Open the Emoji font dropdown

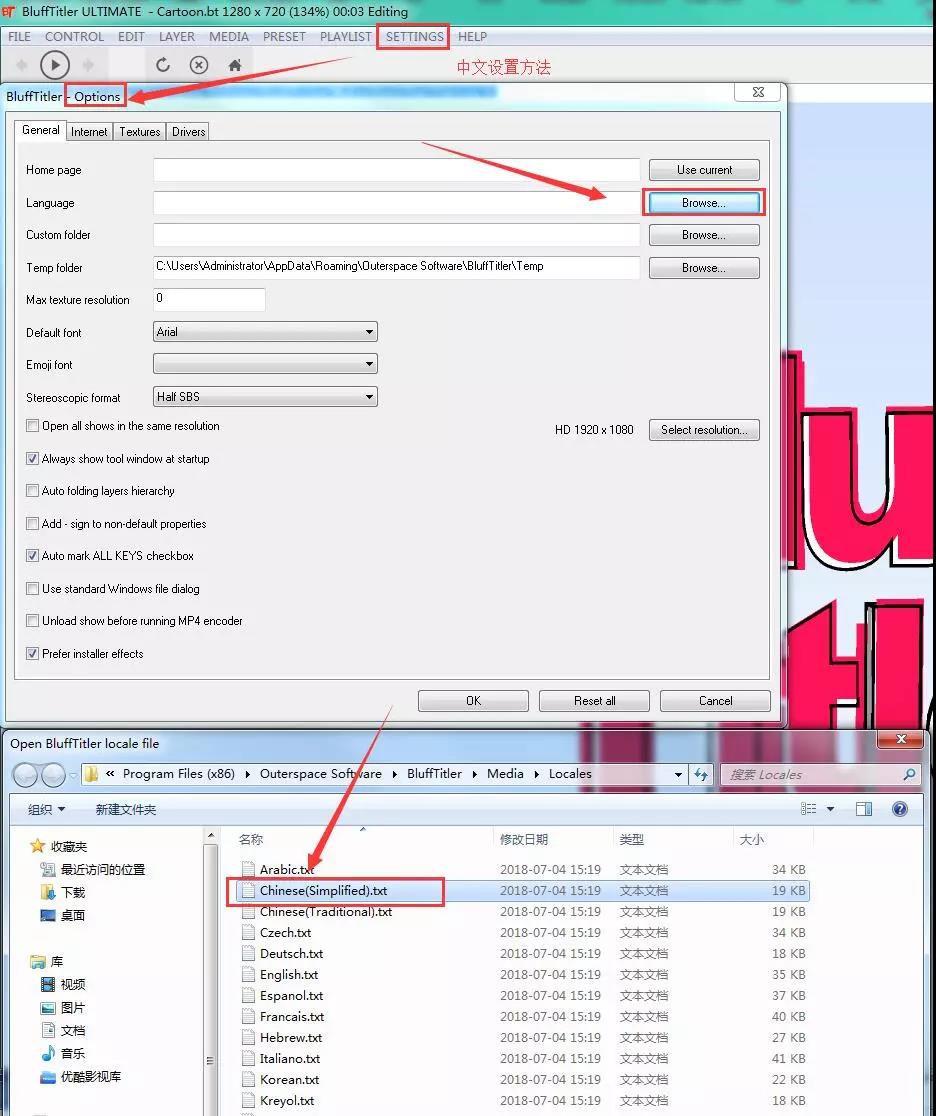tap(265, 364)
